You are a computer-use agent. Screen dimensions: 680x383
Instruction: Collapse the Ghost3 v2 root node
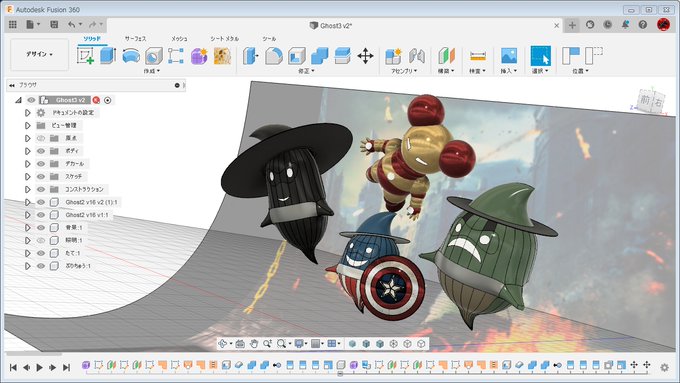(x=18, y=100)
